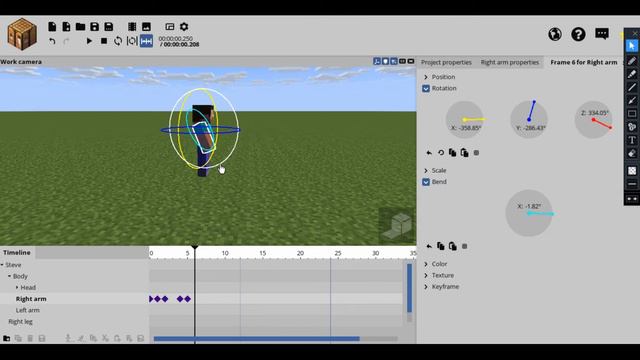Switch to the Right arm properties tab
This screenshot has height=360, width=640.
tap(510, 62)
